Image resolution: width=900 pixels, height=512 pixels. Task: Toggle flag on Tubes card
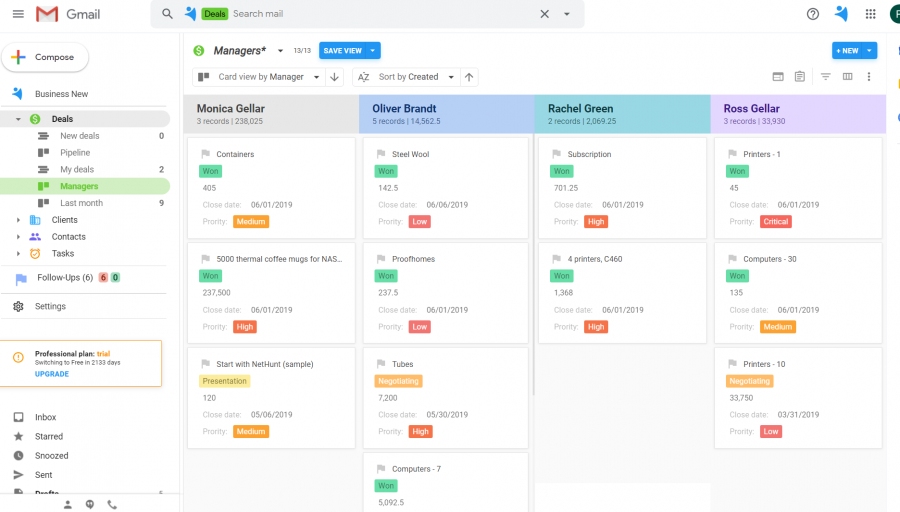381,364
